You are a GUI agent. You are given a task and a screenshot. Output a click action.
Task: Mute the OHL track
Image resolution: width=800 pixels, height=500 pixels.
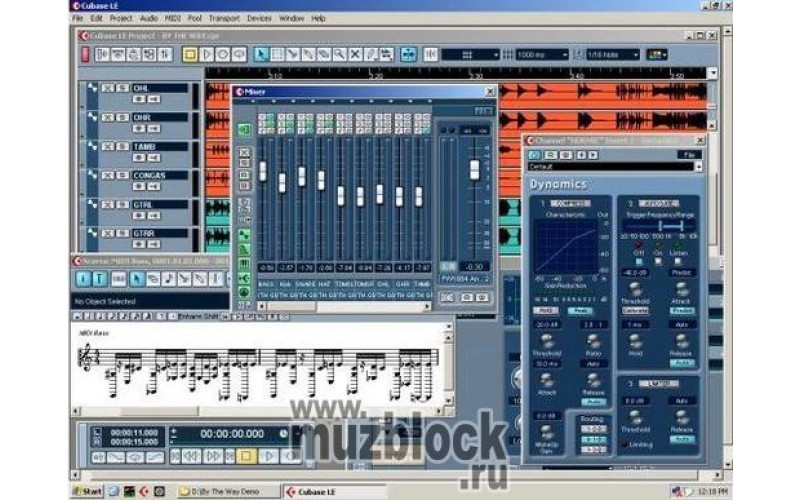point(107,88)
